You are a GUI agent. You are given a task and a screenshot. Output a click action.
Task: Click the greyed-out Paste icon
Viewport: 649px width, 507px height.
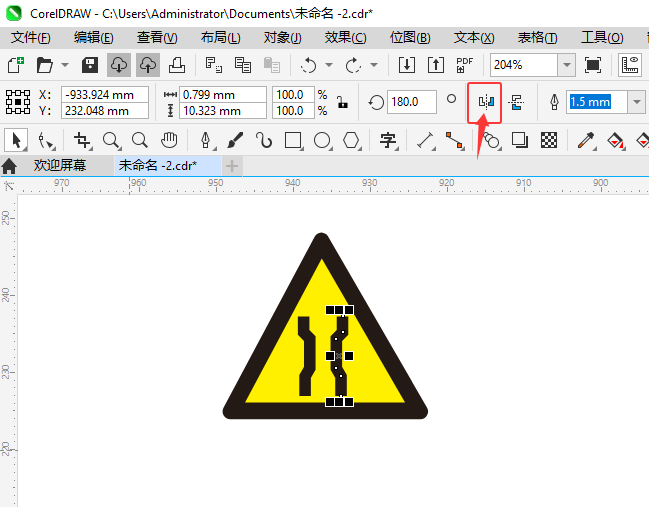[272, 65]
